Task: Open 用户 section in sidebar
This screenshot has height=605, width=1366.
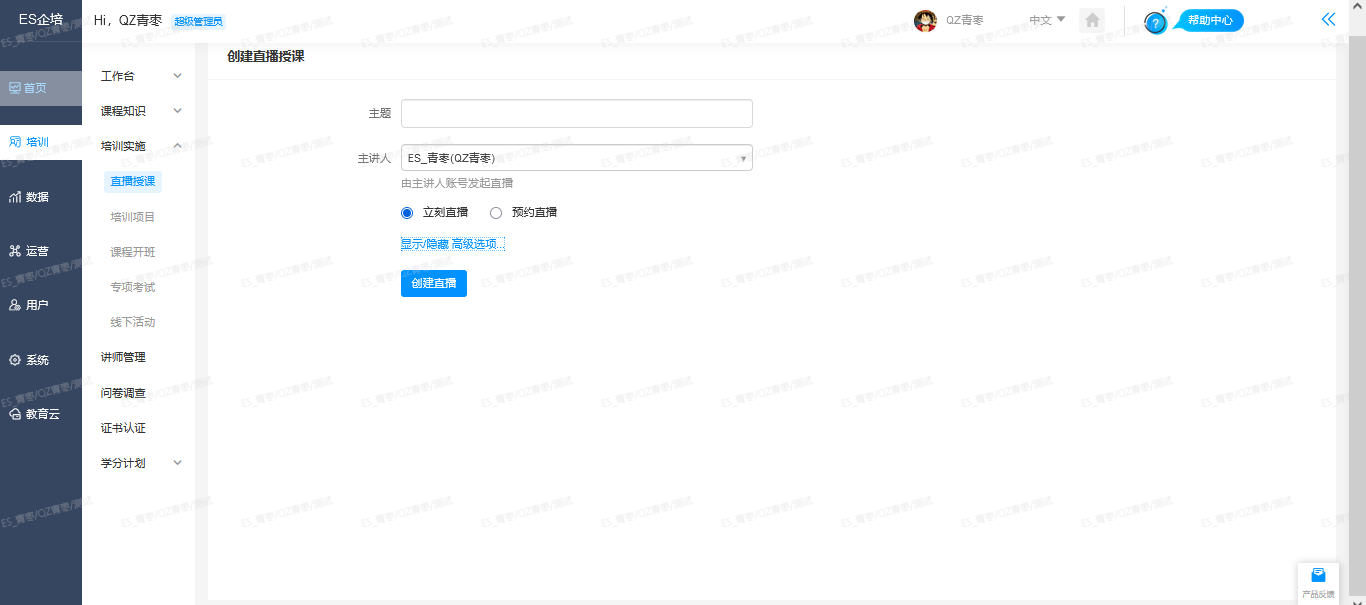Action: click(41, 305)
